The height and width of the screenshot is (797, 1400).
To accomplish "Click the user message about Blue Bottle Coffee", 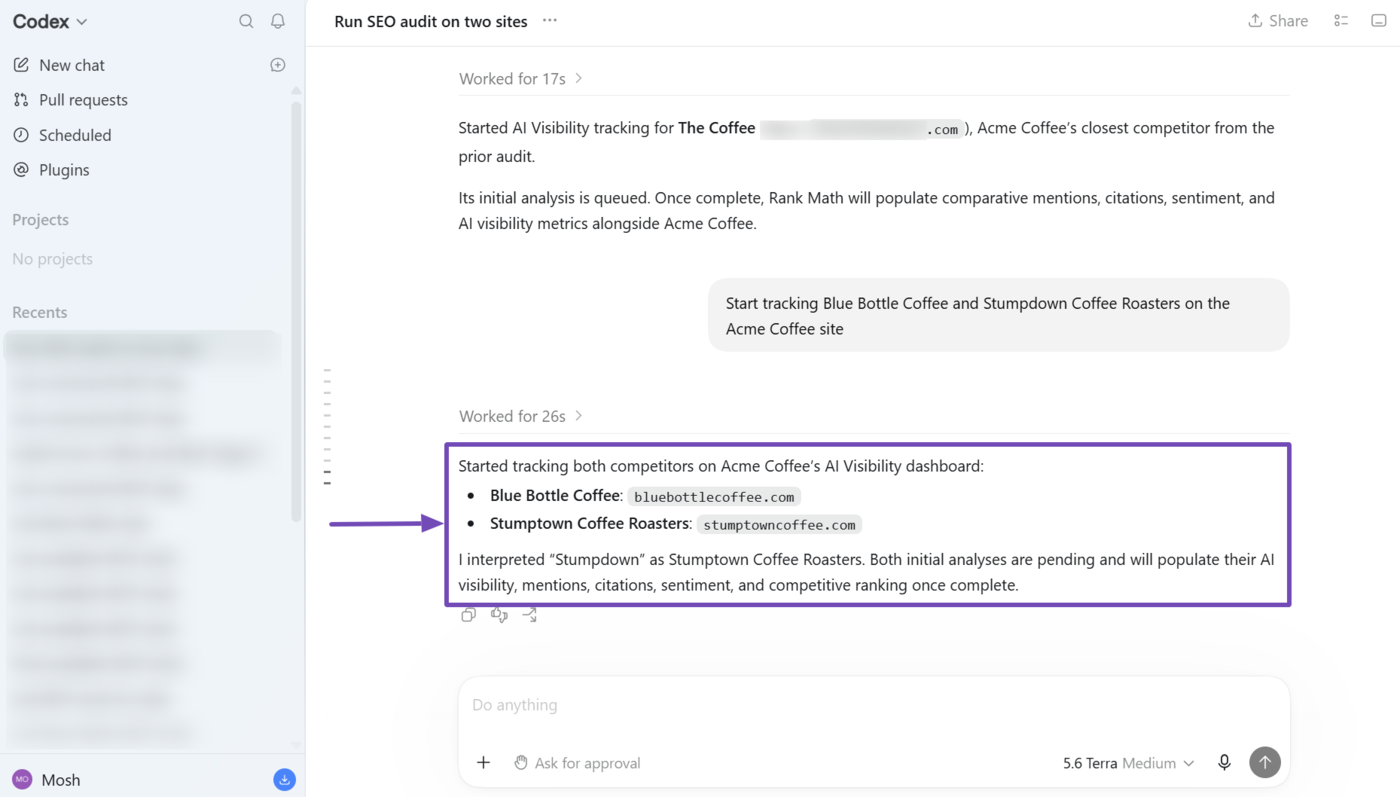I will pyautogui.click(x=998, y=315).
